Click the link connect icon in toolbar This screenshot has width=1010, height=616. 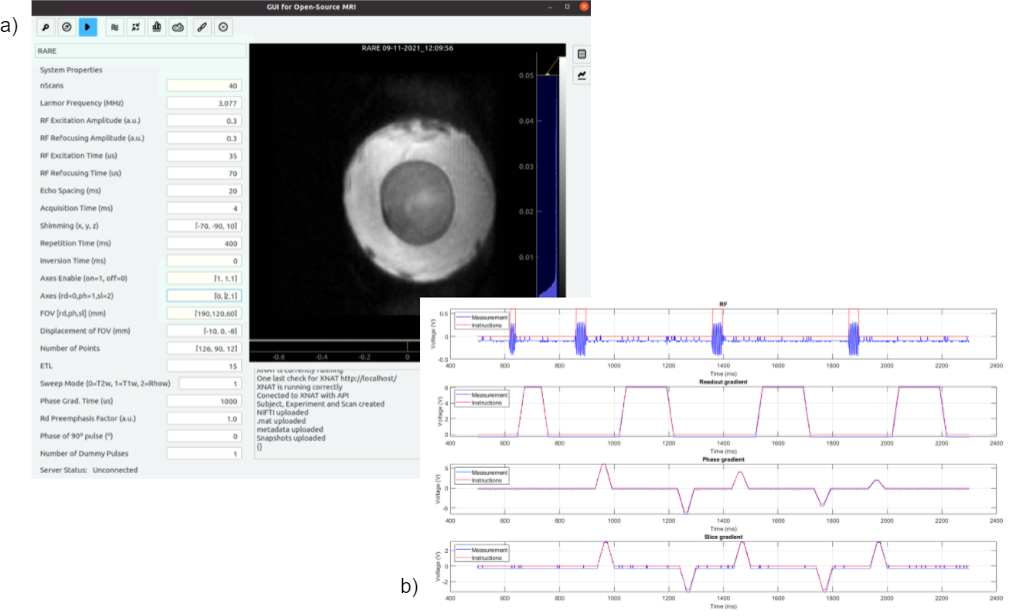203,27
